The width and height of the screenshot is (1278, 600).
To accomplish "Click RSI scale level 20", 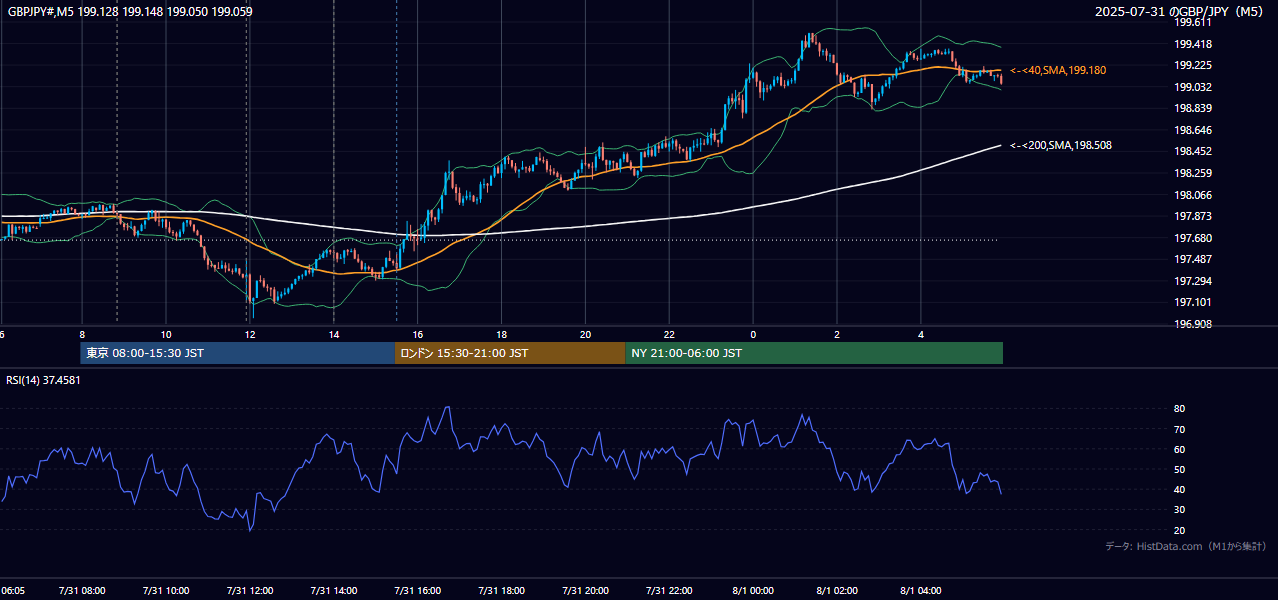I will pos(1179,530).
